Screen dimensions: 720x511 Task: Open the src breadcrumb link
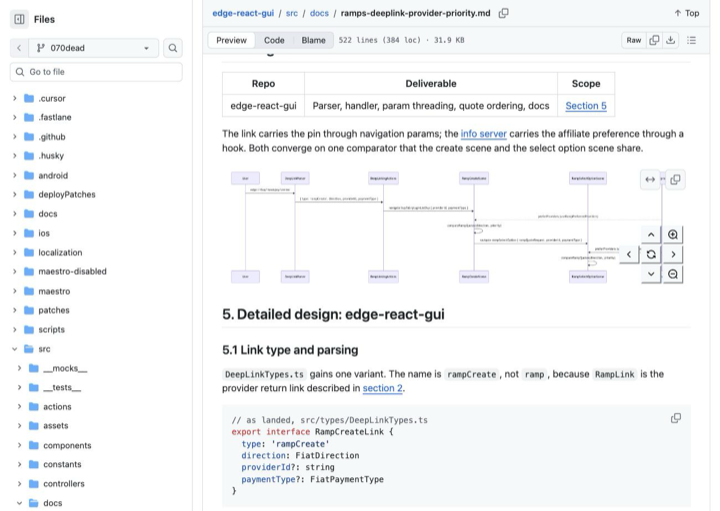tap(292, 13)
